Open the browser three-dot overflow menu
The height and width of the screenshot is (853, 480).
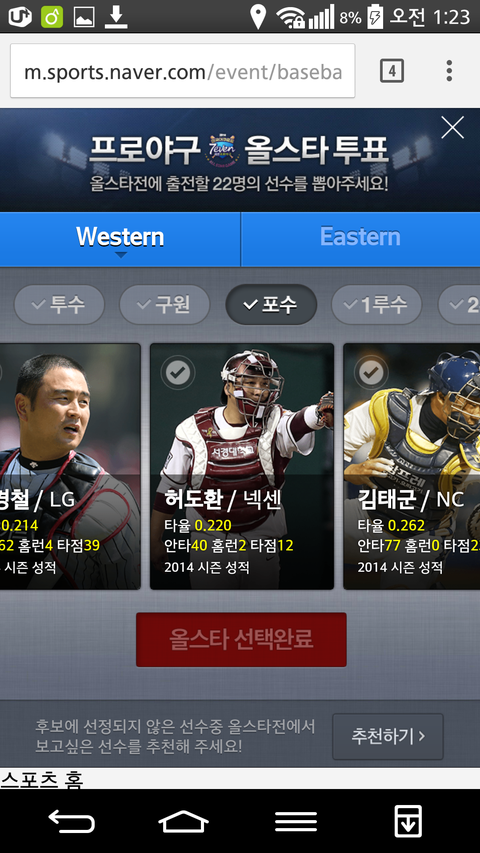449,71
